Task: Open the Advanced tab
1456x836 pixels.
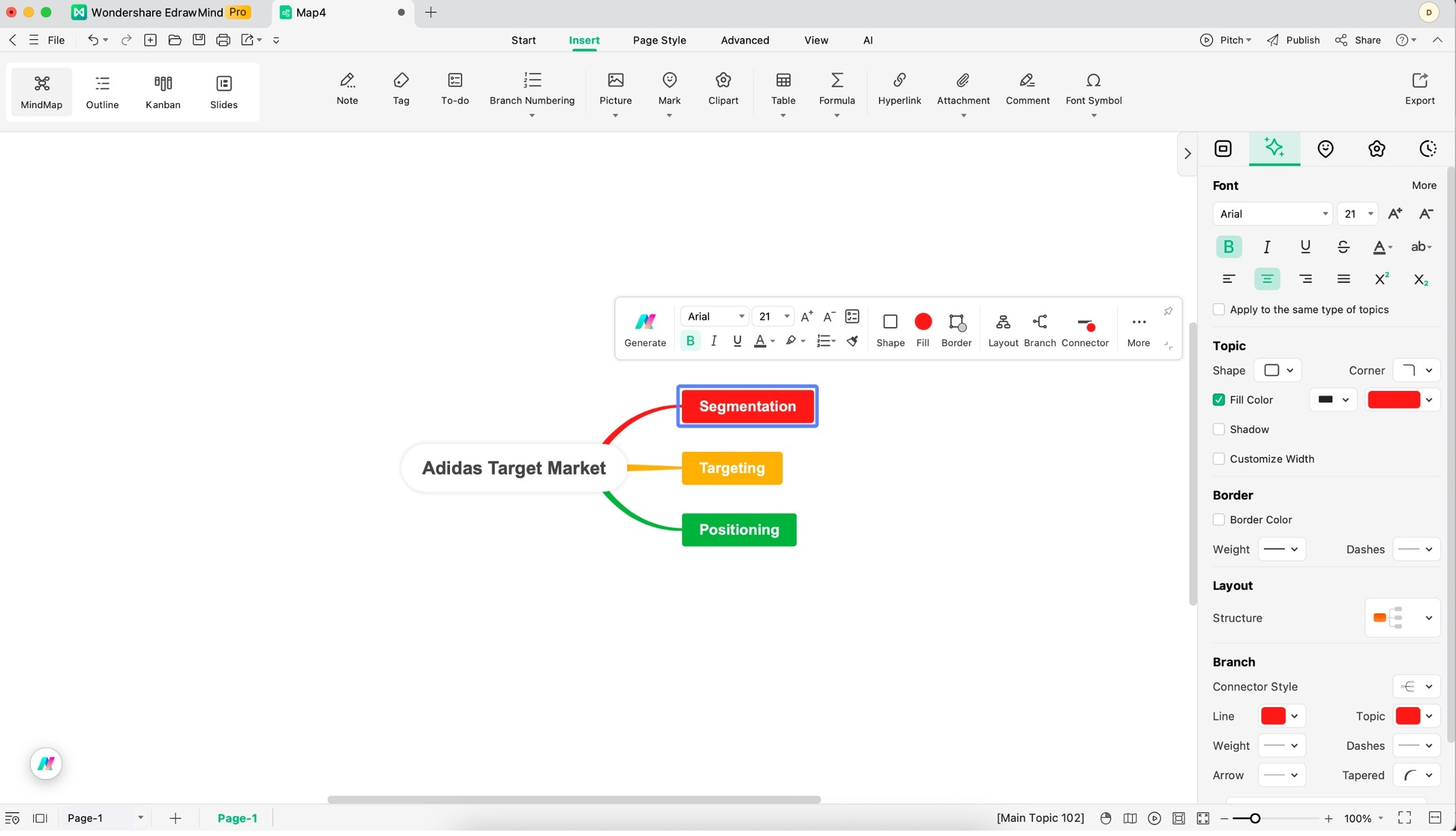Action: [x=745, y=40]
